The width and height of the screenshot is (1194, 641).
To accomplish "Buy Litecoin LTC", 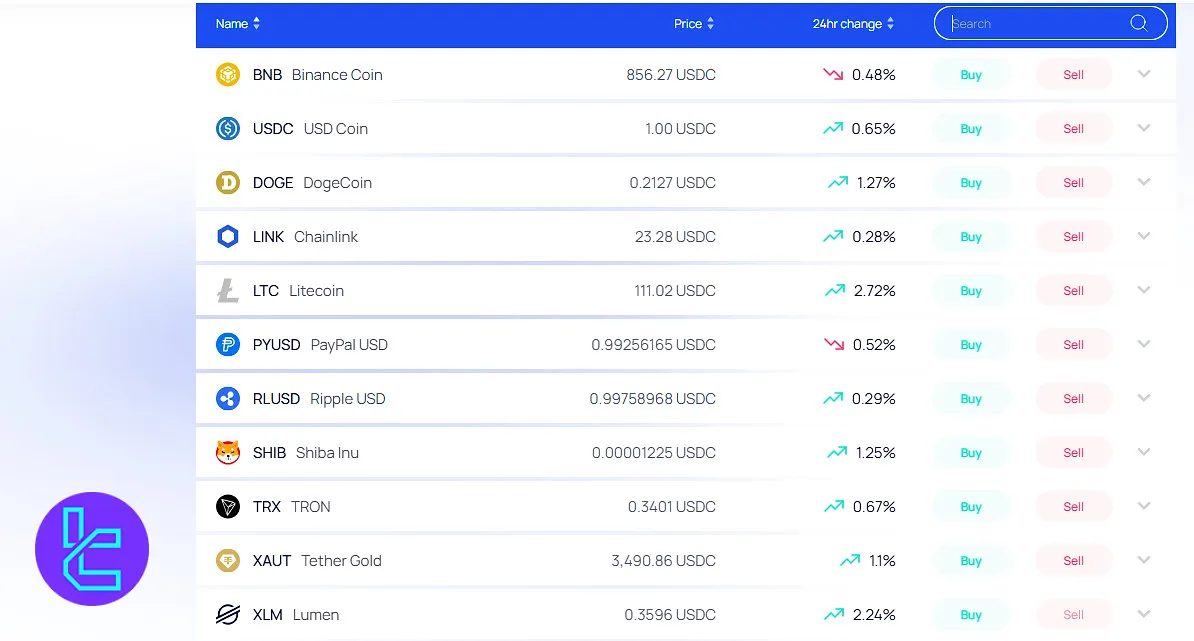I will (x=971, y=291).
